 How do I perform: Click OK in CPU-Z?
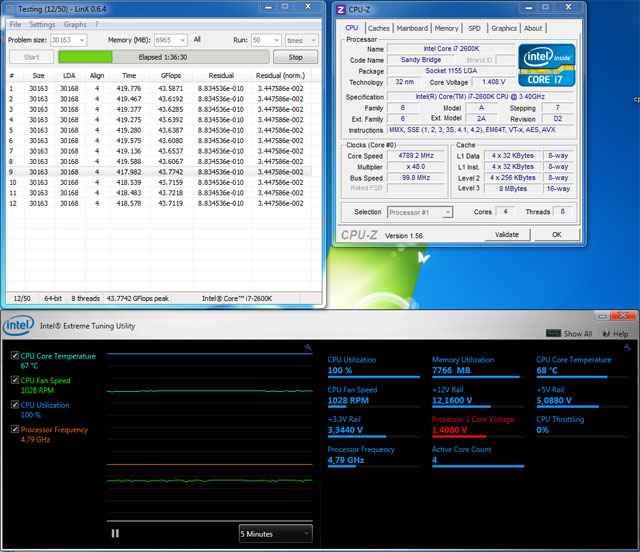pos(557,235)
